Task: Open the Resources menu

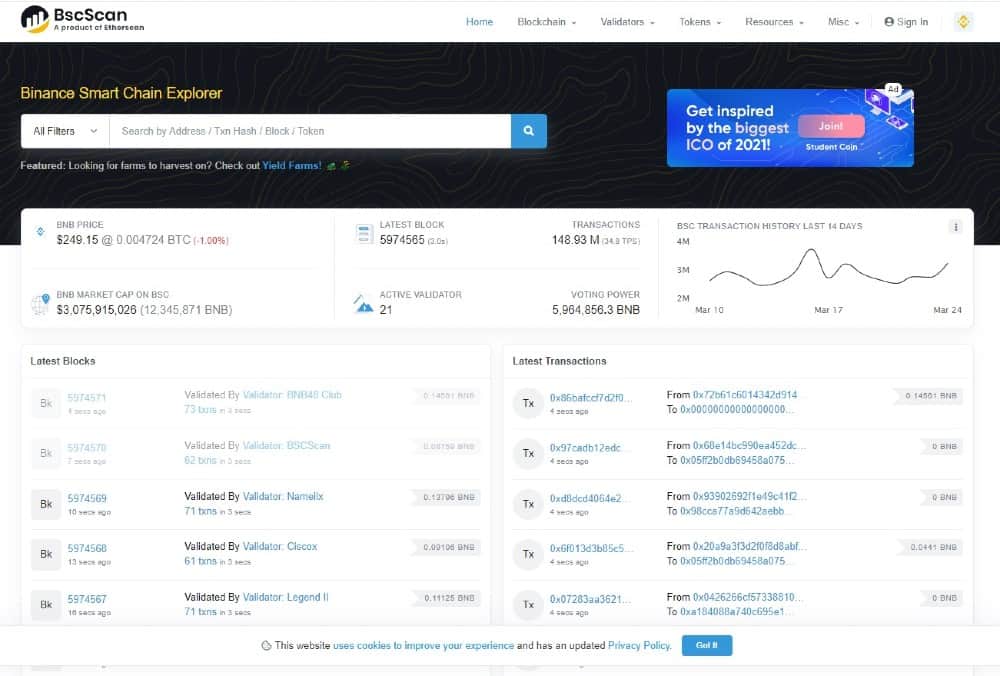Action: click(774, 22)
